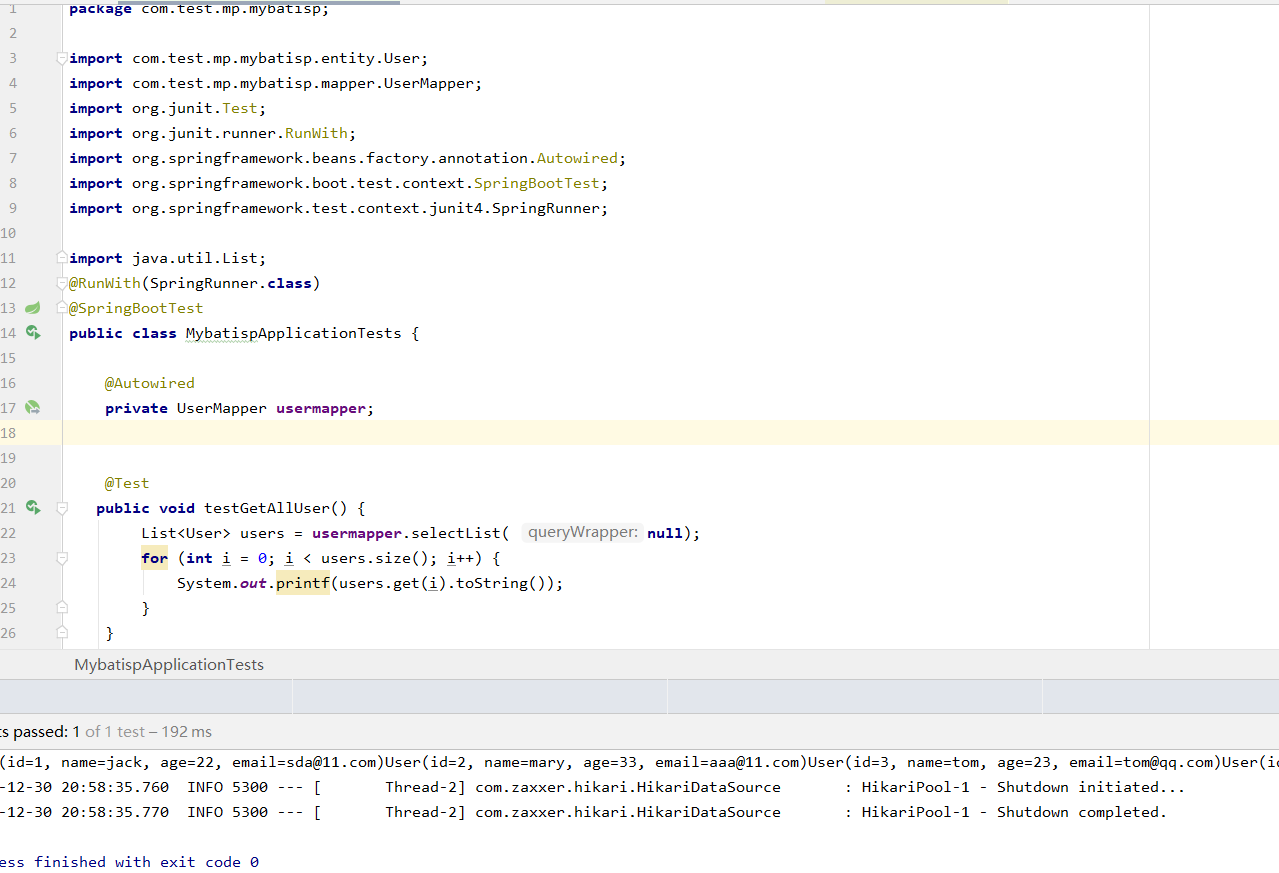Viewport: 1279px width, 873px height.
Task: Run testGetAllUser from its gutter icon
Action: 32,508
